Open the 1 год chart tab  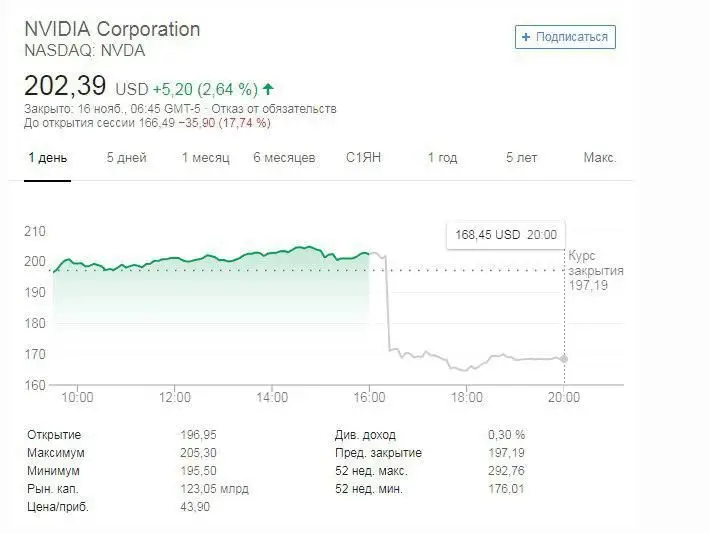[x=442, y=158]
